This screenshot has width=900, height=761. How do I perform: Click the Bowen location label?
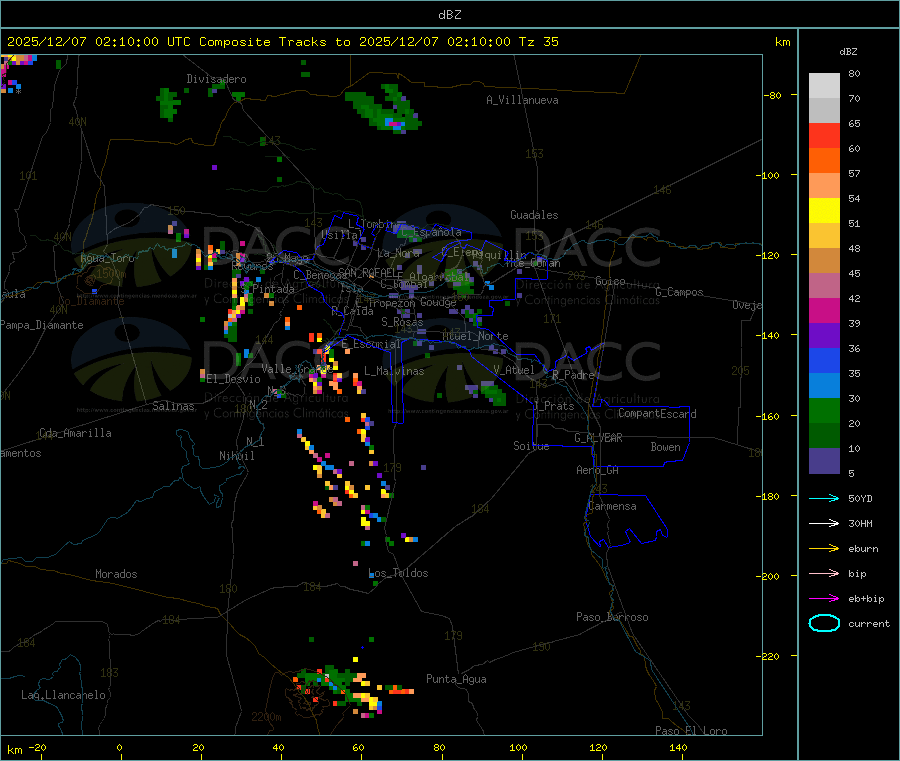665,447
